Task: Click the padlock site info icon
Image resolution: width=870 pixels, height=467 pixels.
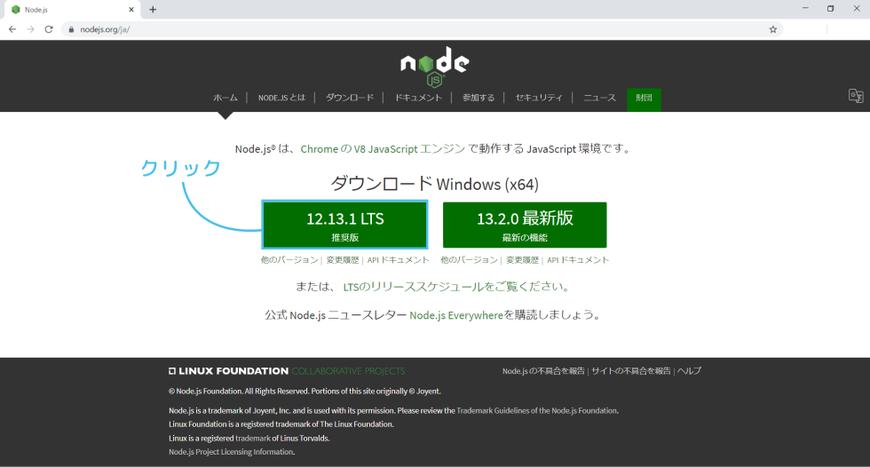Action: 71,29
